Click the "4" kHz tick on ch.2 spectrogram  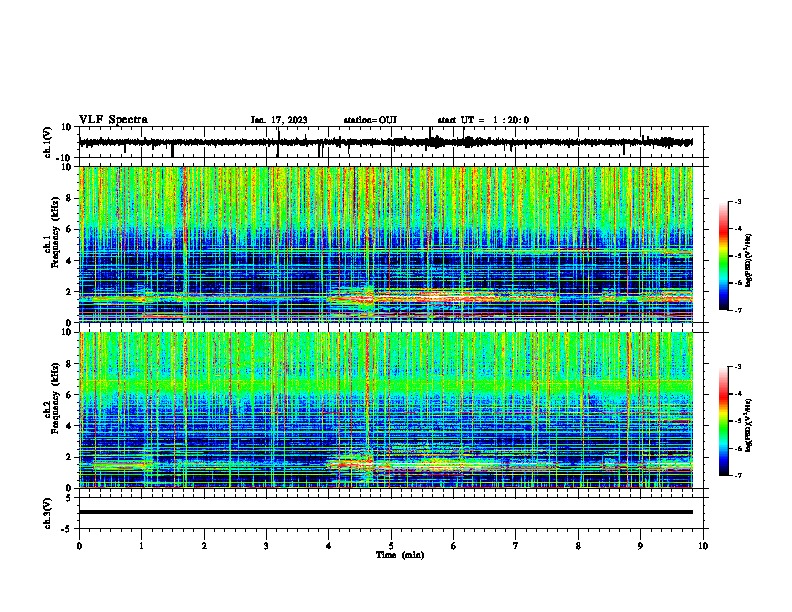[69, 426]
